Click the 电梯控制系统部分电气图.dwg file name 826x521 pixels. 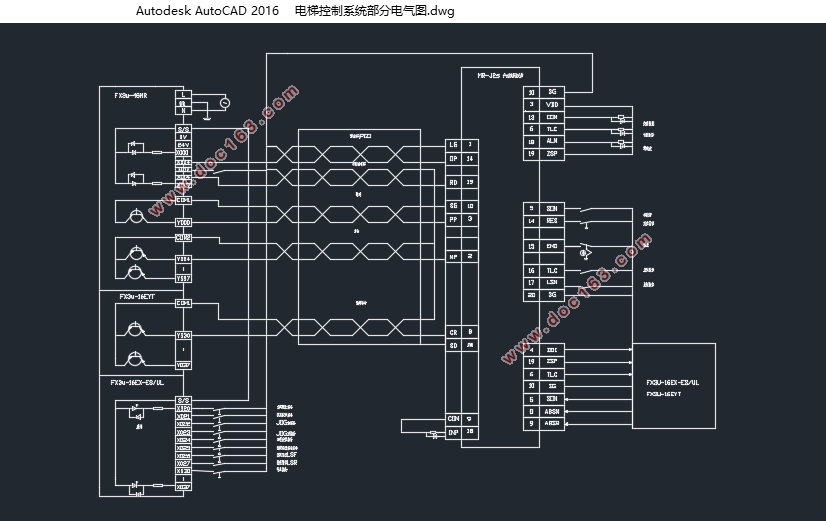374,11
